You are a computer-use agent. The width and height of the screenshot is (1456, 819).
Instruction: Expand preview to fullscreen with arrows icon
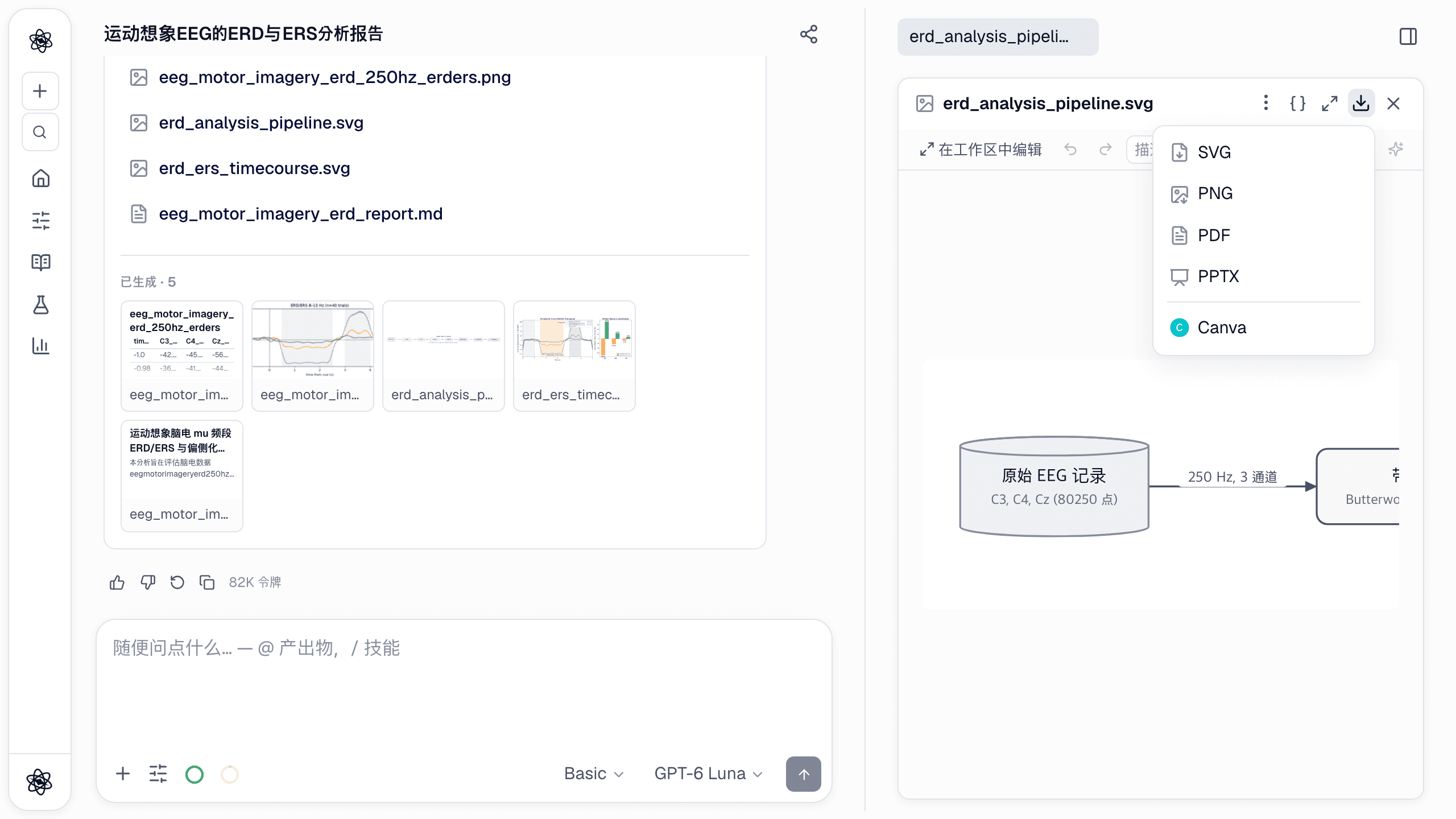tap(1330, 103)
